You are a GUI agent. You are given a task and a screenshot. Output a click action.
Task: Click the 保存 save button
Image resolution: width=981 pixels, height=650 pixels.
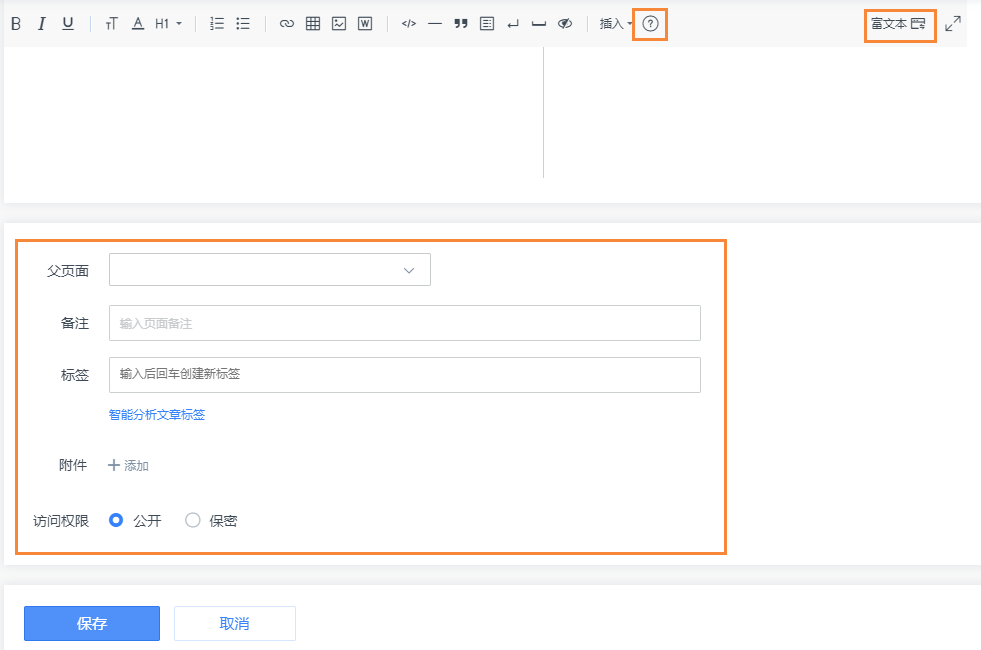(92, 623)
